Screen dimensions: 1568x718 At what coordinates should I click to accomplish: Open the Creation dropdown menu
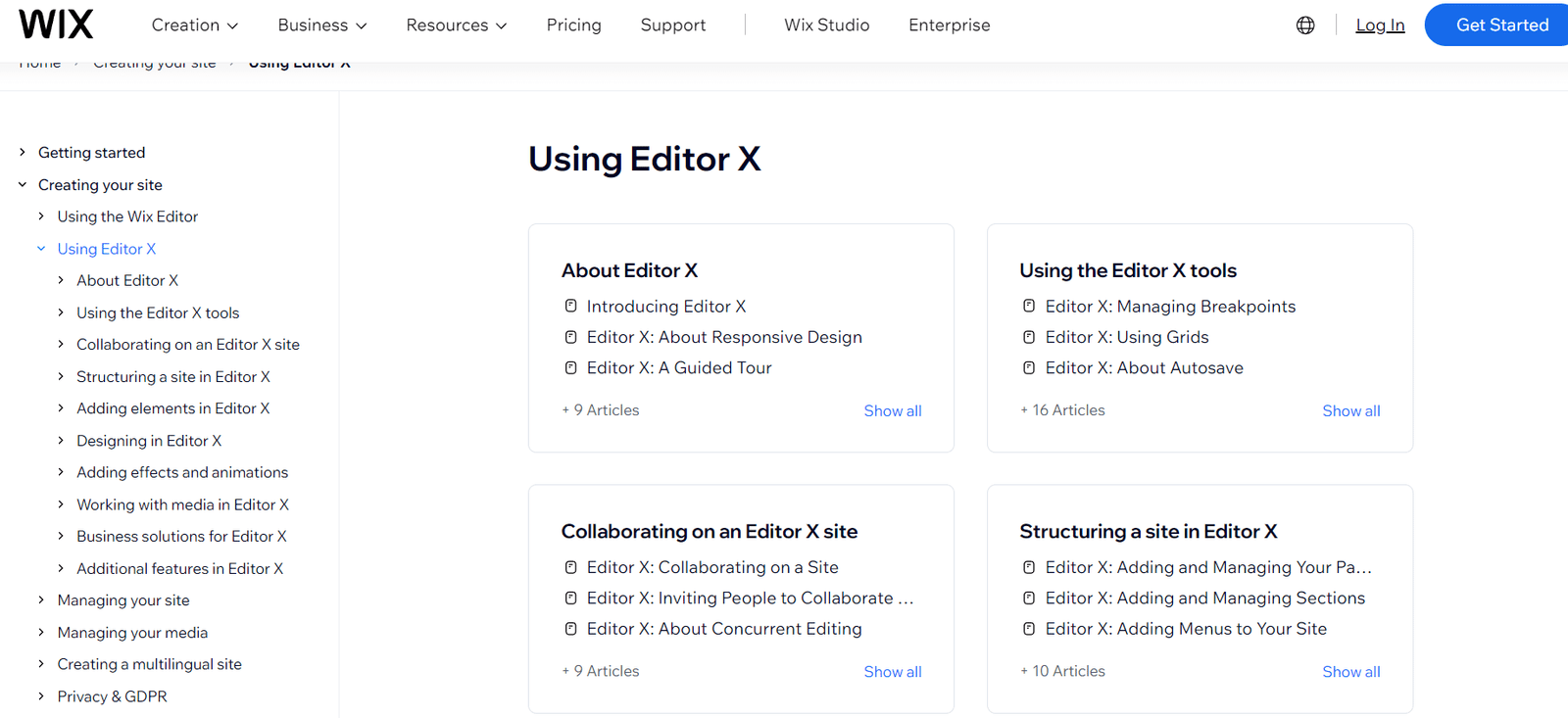[x=194, y=25]
